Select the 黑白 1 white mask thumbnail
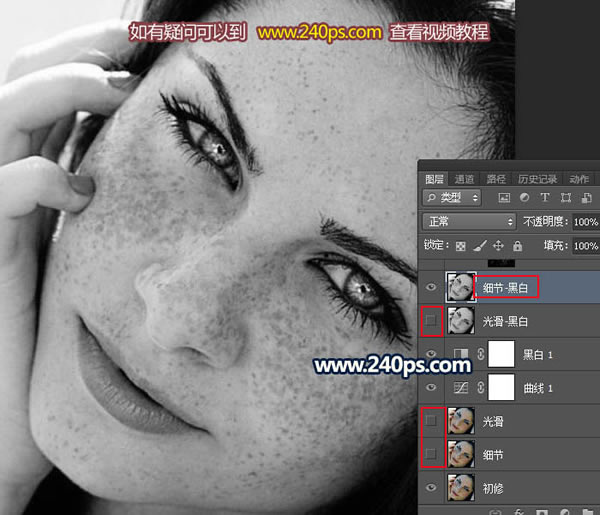 point(501,354)
